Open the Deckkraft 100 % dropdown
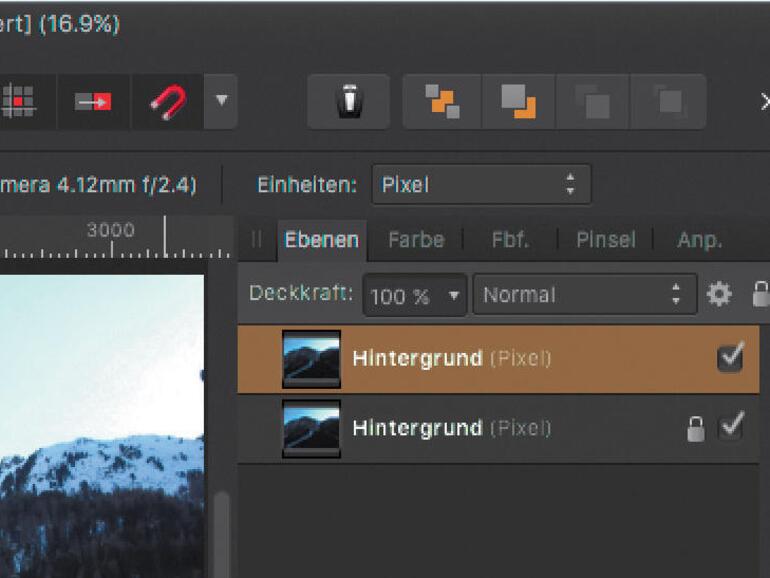770x578 pixels. point(414,295)
